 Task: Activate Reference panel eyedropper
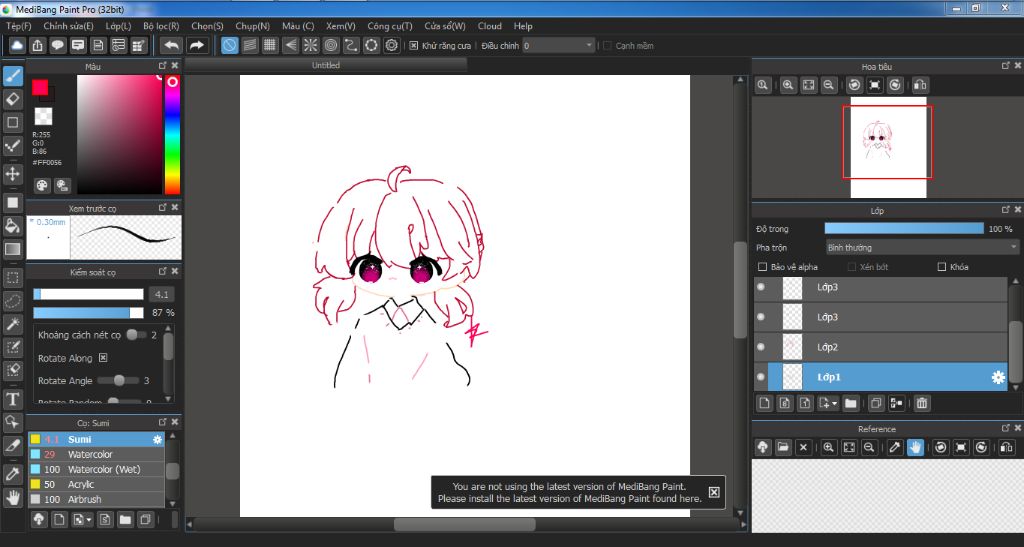coord(895,447)
